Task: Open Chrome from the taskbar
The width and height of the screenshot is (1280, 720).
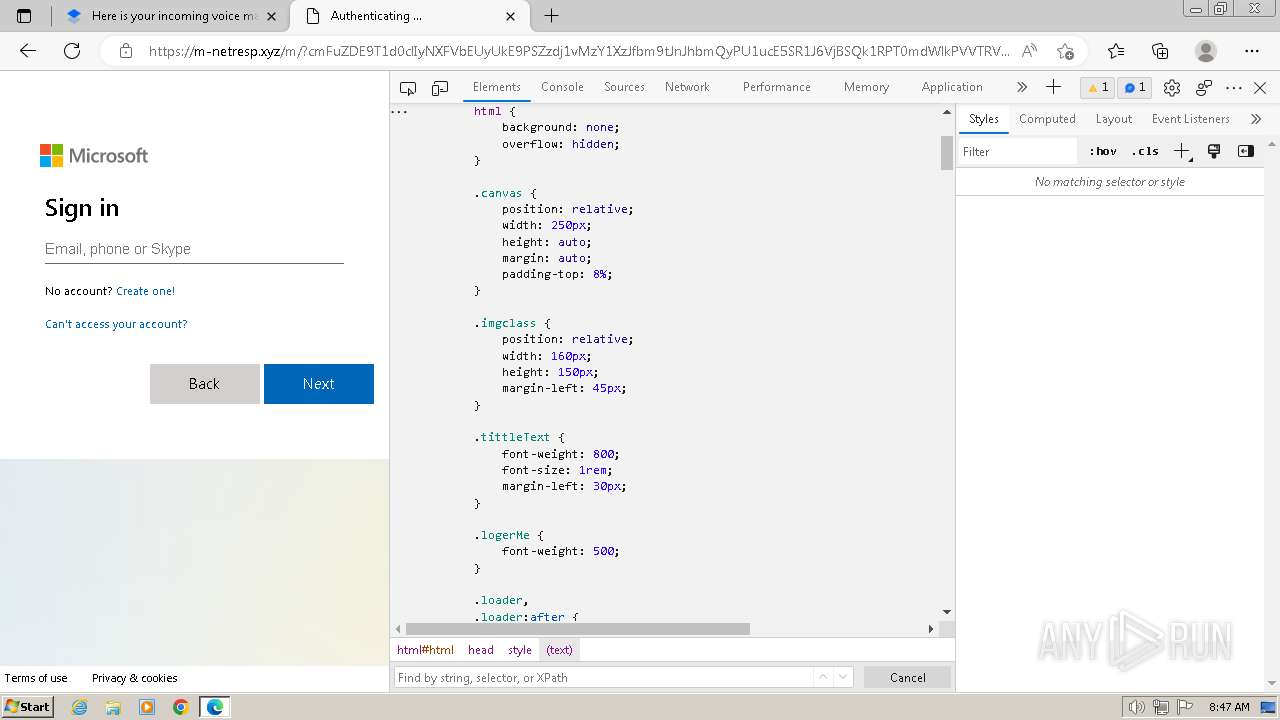Action: point(180,707)
